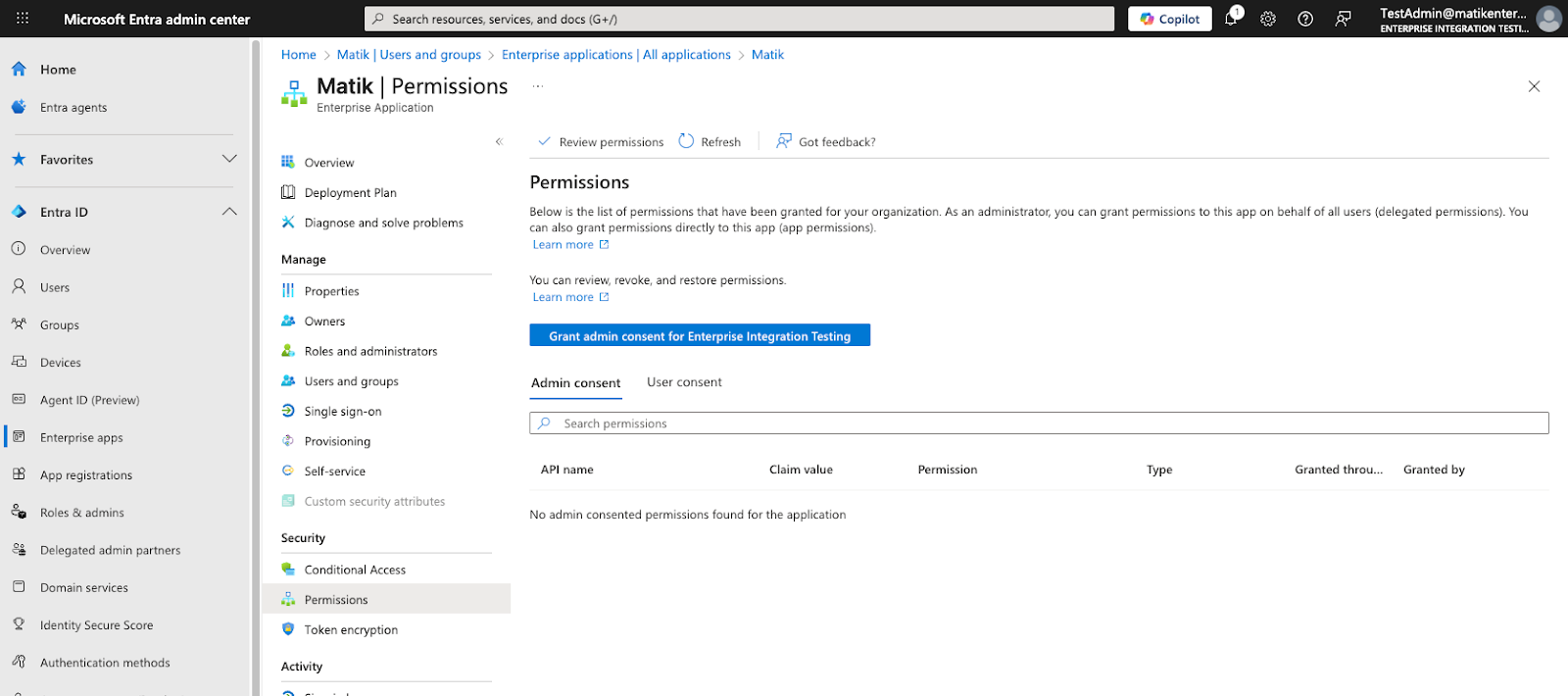Screen dimensions: 1568x696
Task: Go to Enterprise apps in left navigation
Action: coord(81,438)
